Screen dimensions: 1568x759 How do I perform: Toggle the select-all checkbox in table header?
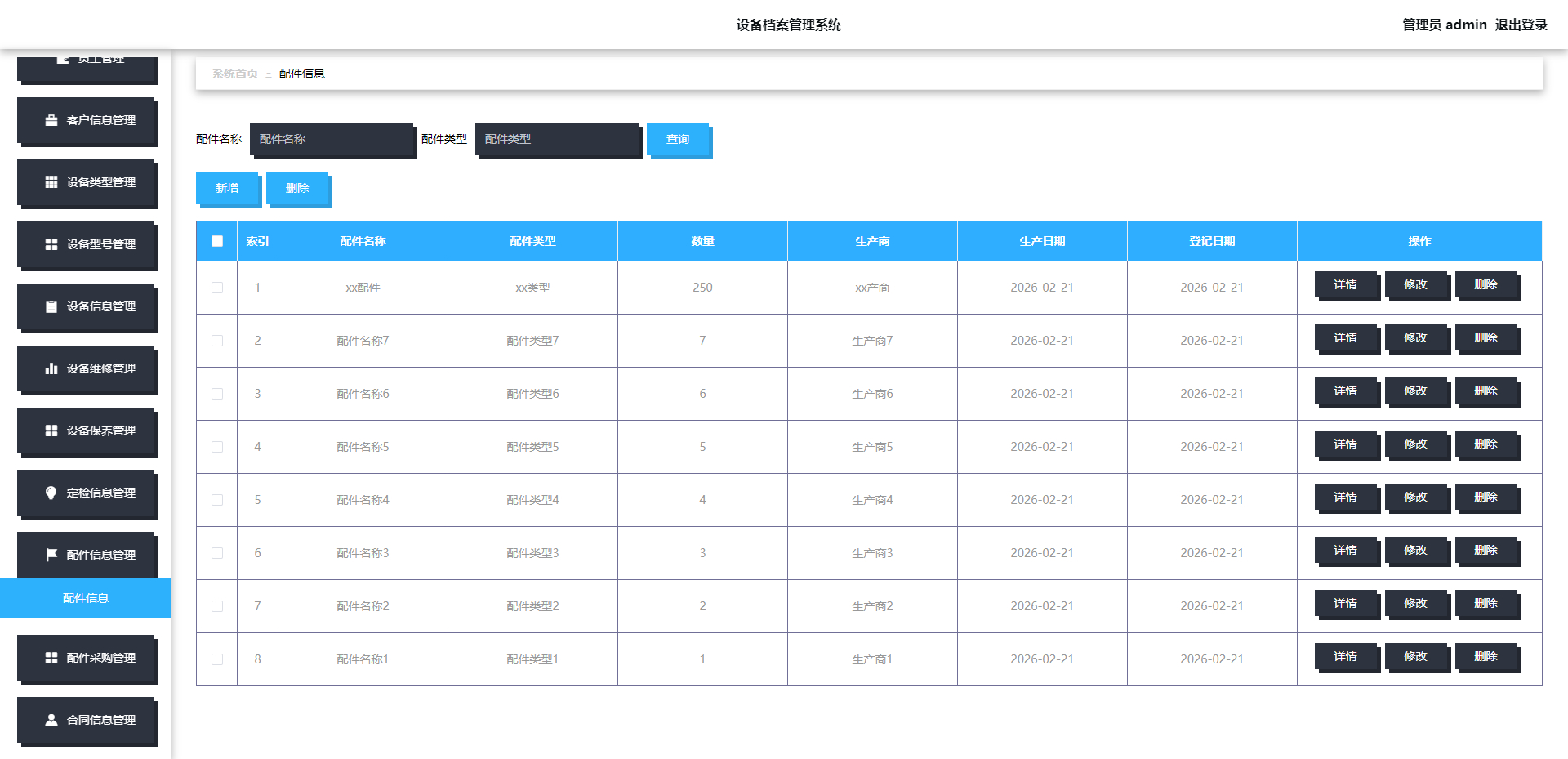click(x=217, y=241)
